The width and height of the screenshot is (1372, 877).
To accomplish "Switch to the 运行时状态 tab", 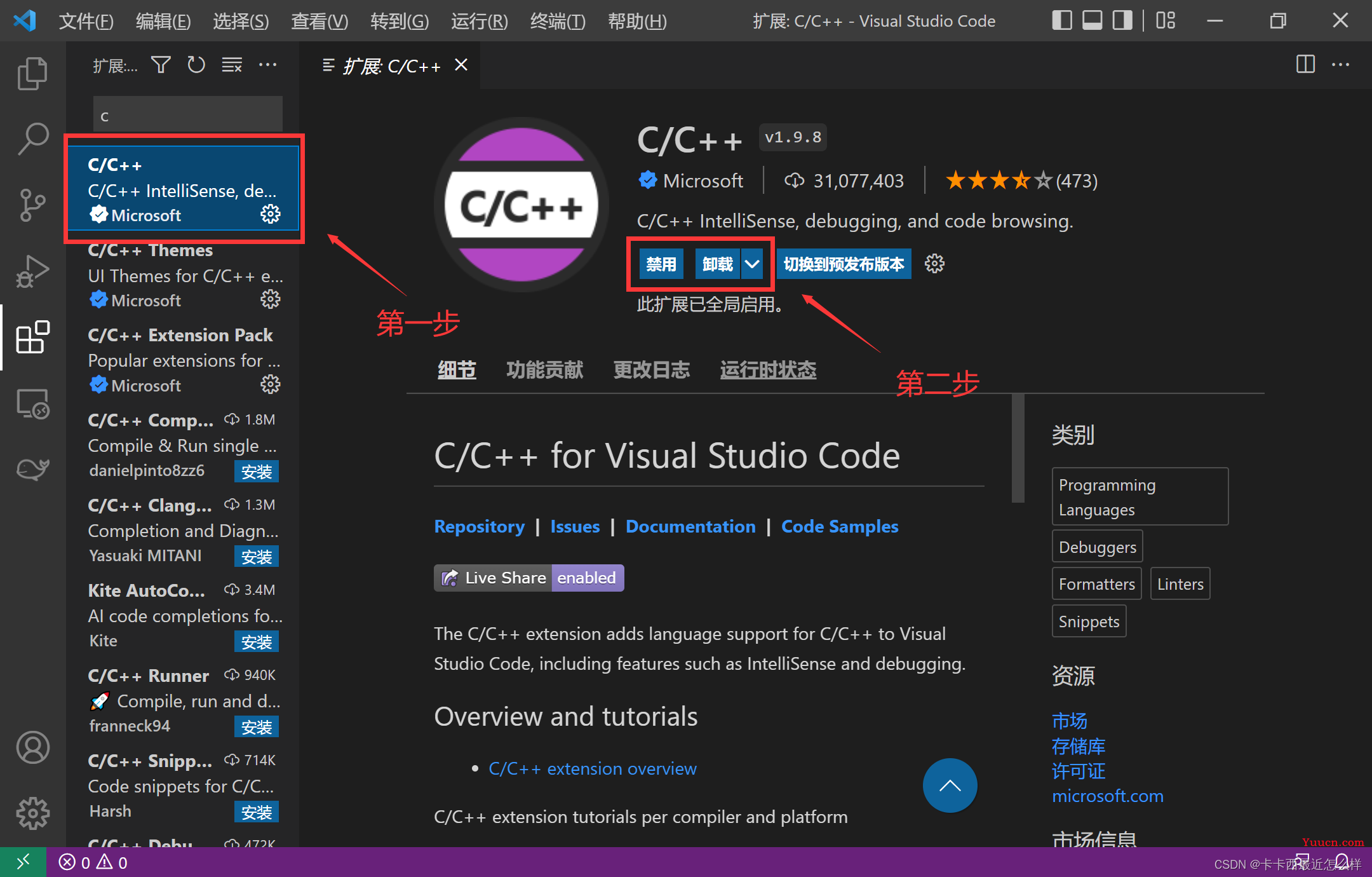I will click(x=768, y=370).
